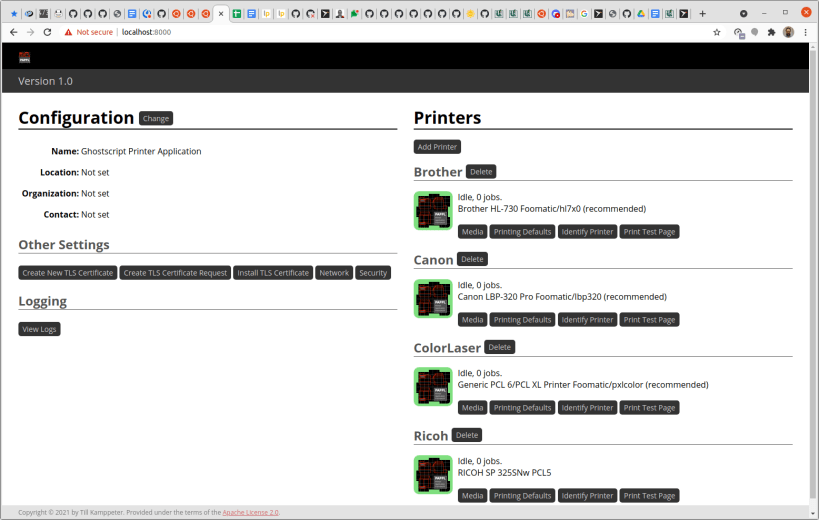This screenshot has width=819, height=520.
Task: Click the Version 1.0 text
Action: coord(45,81)
